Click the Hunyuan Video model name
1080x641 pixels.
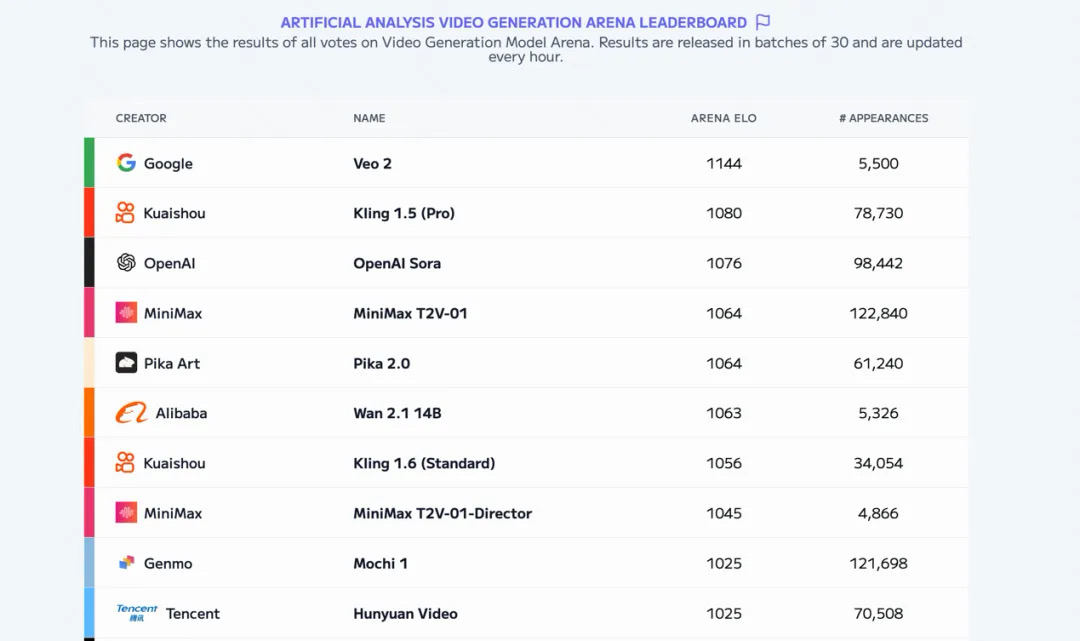coord(405,613)
